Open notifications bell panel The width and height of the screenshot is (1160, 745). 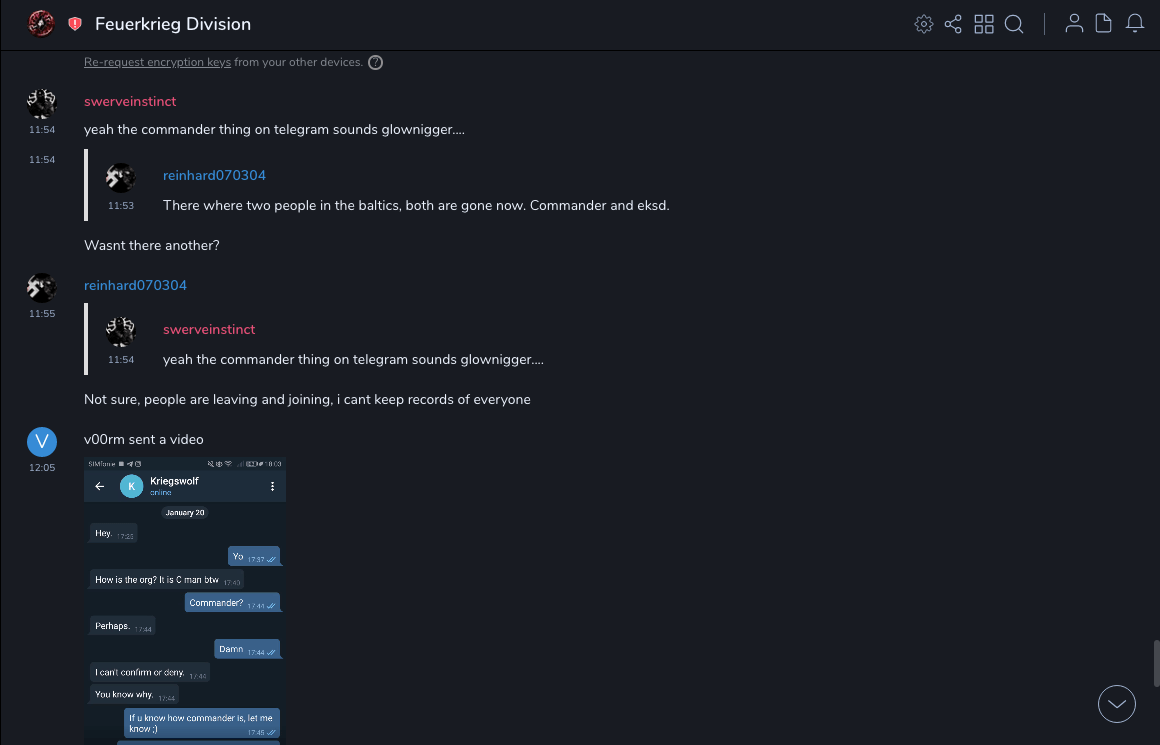(1135, 24)
